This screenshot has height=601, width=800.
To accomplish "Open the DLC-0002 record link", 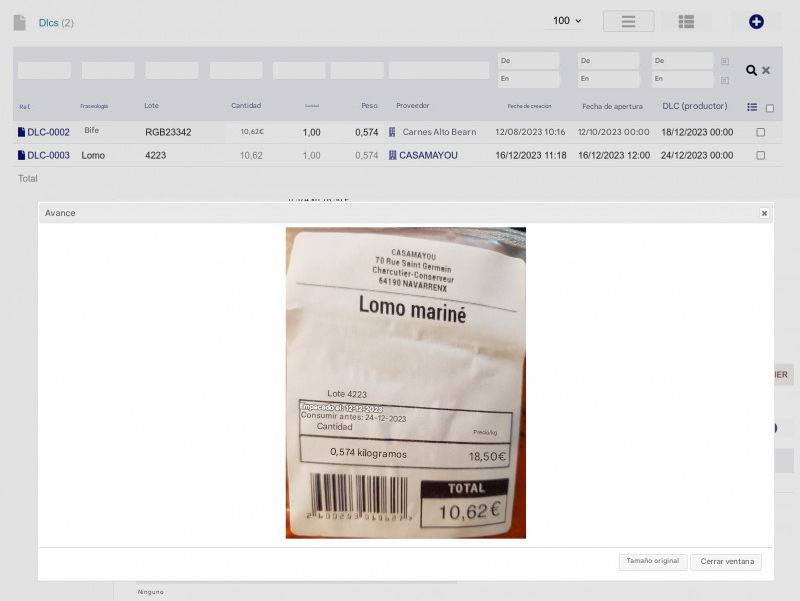I will click(48, 132).
